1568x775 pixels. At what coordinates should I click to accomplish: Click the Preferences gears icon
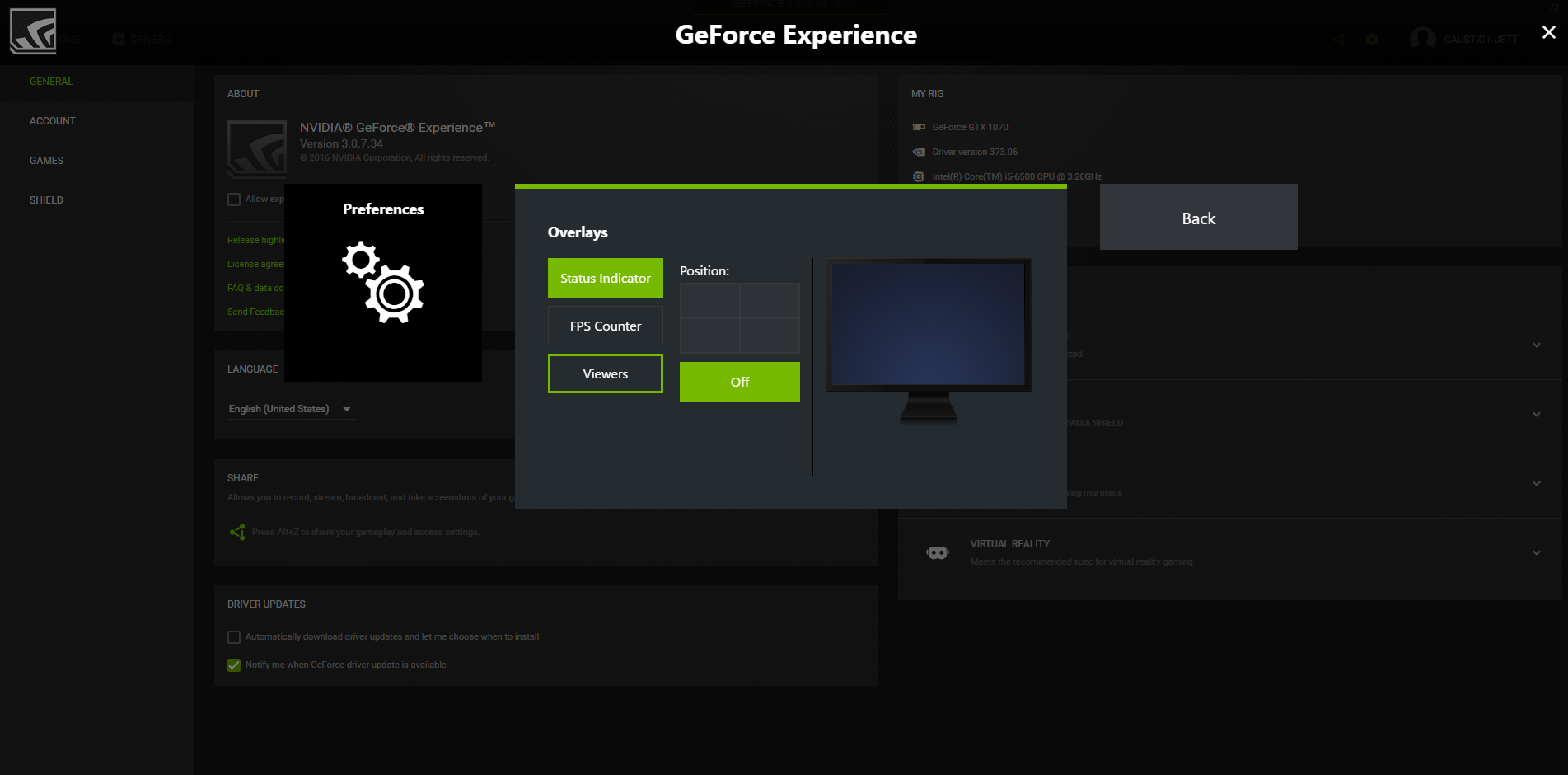pyautogui.click(x=383, y=282)
